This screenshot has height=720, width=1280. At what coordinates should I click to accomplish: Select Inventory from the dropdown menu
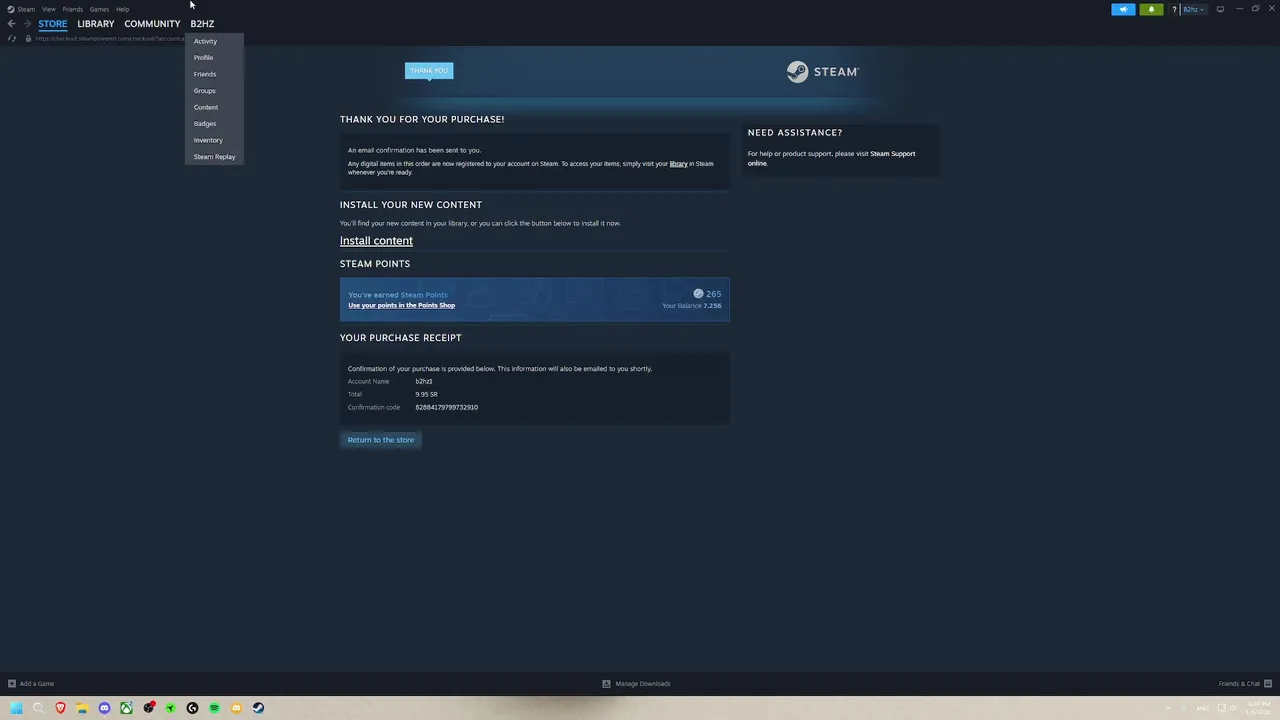coord(208,140)
